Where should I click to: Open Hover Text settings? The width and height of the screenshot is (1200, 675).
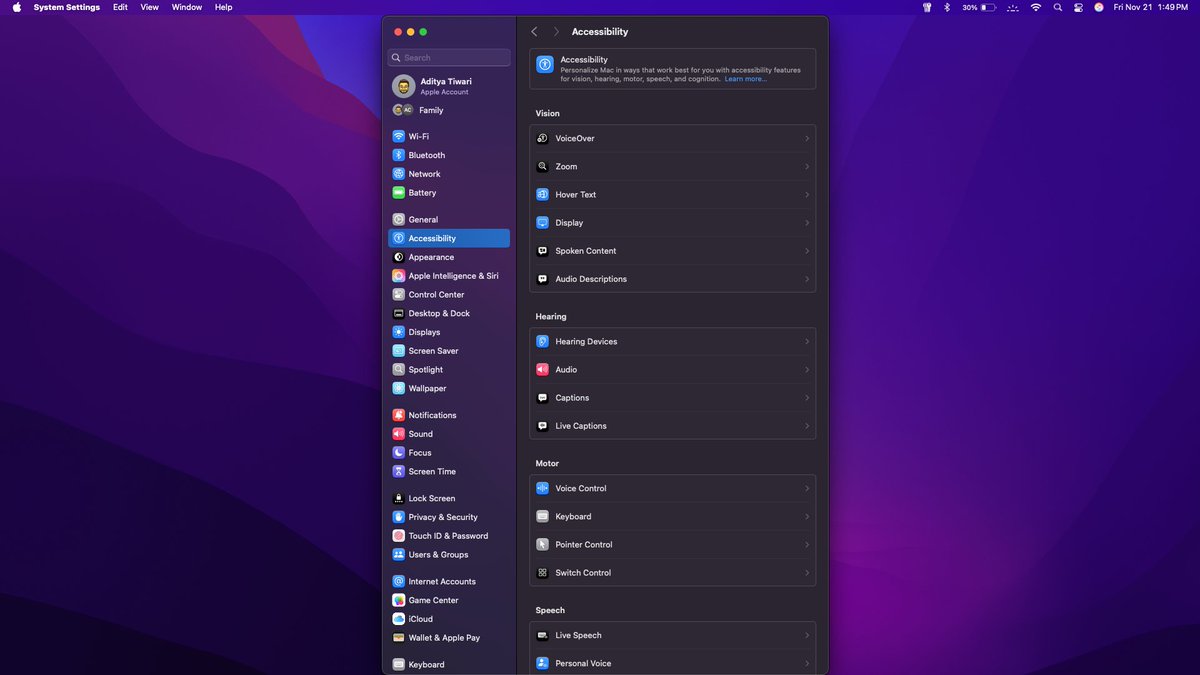[x=672, y=194]
